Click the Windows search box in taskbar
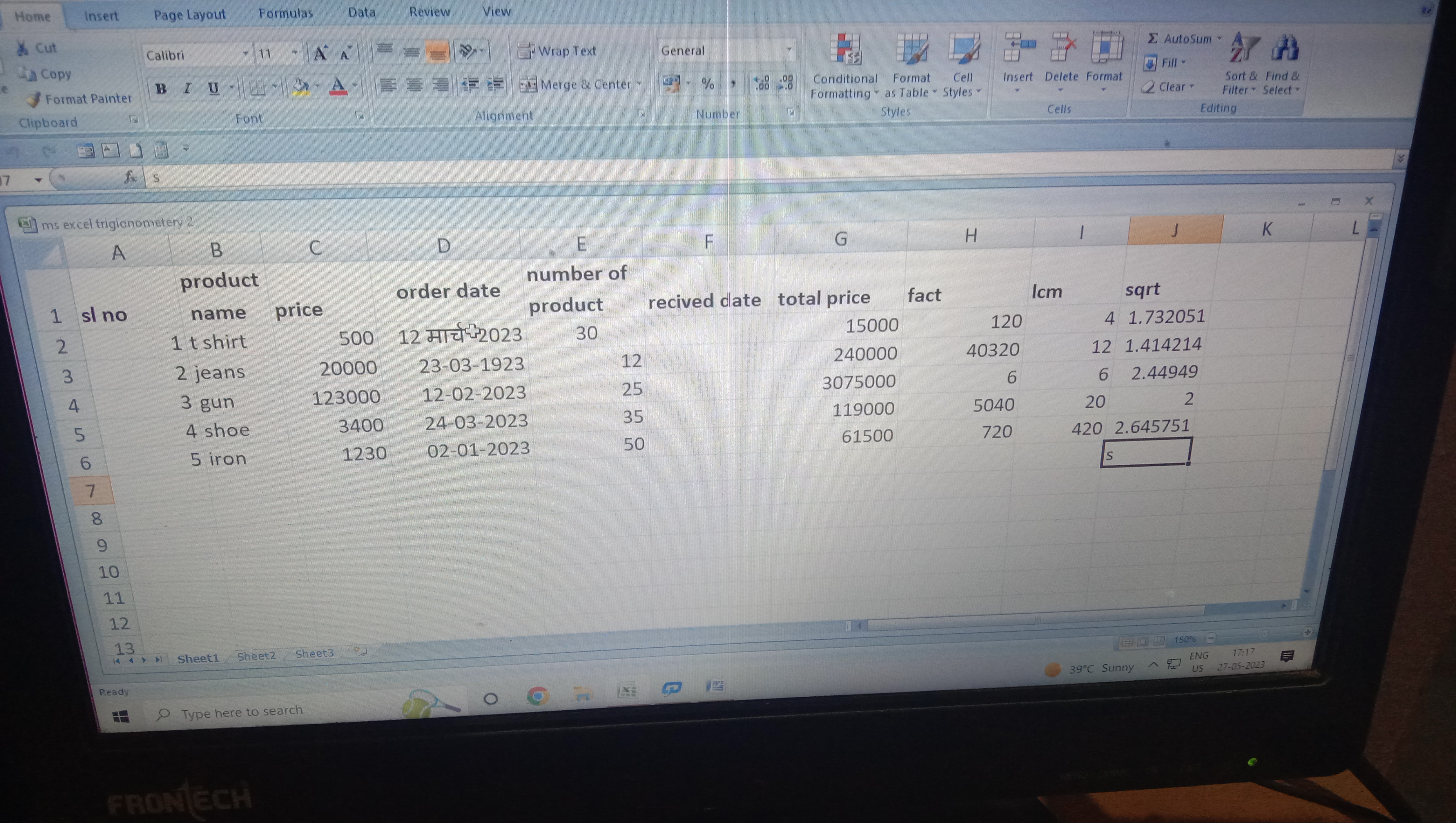 tap(243, 712)
